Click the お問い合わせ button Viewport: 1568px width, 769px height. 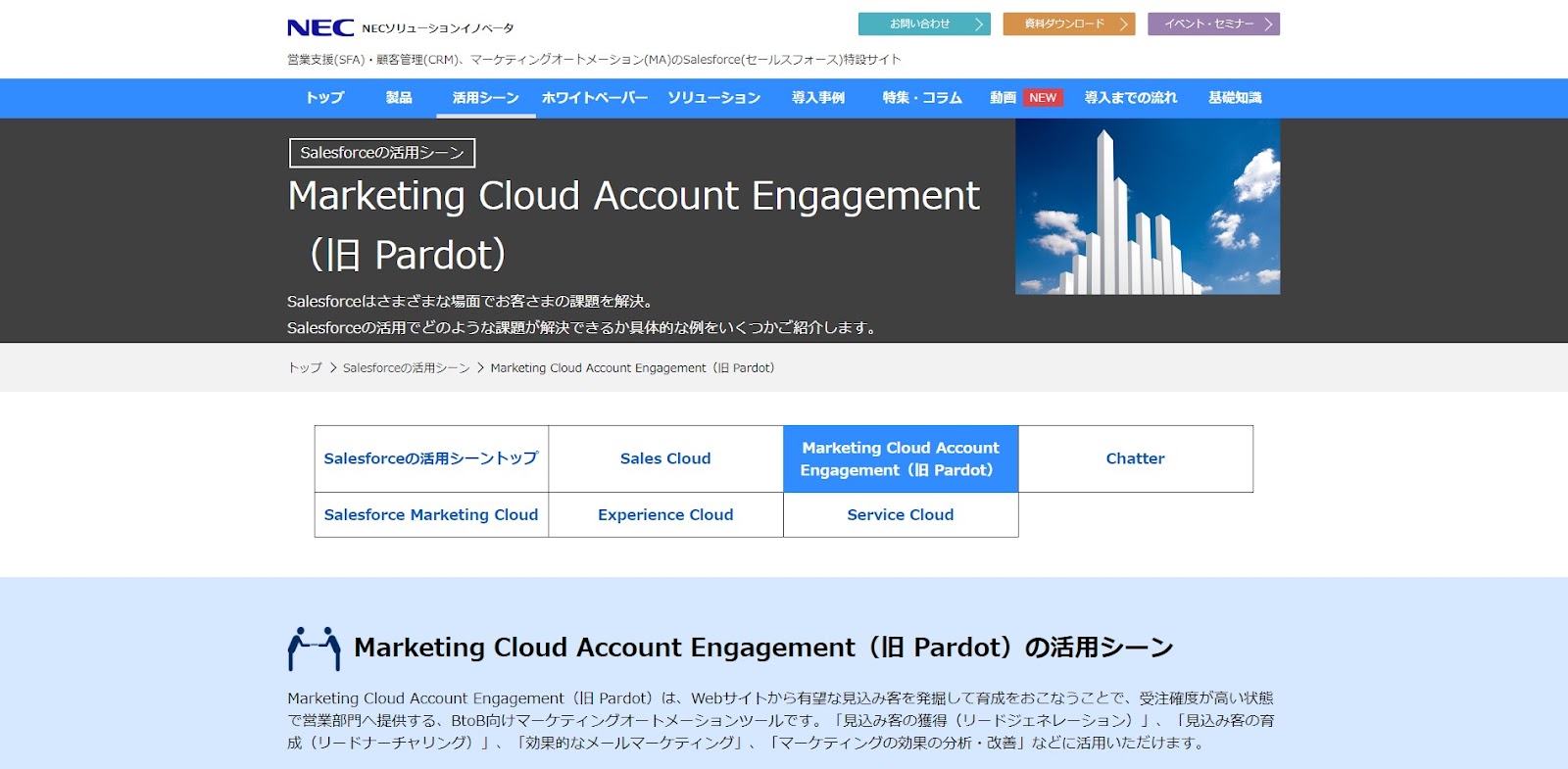(x=924, y=24)
